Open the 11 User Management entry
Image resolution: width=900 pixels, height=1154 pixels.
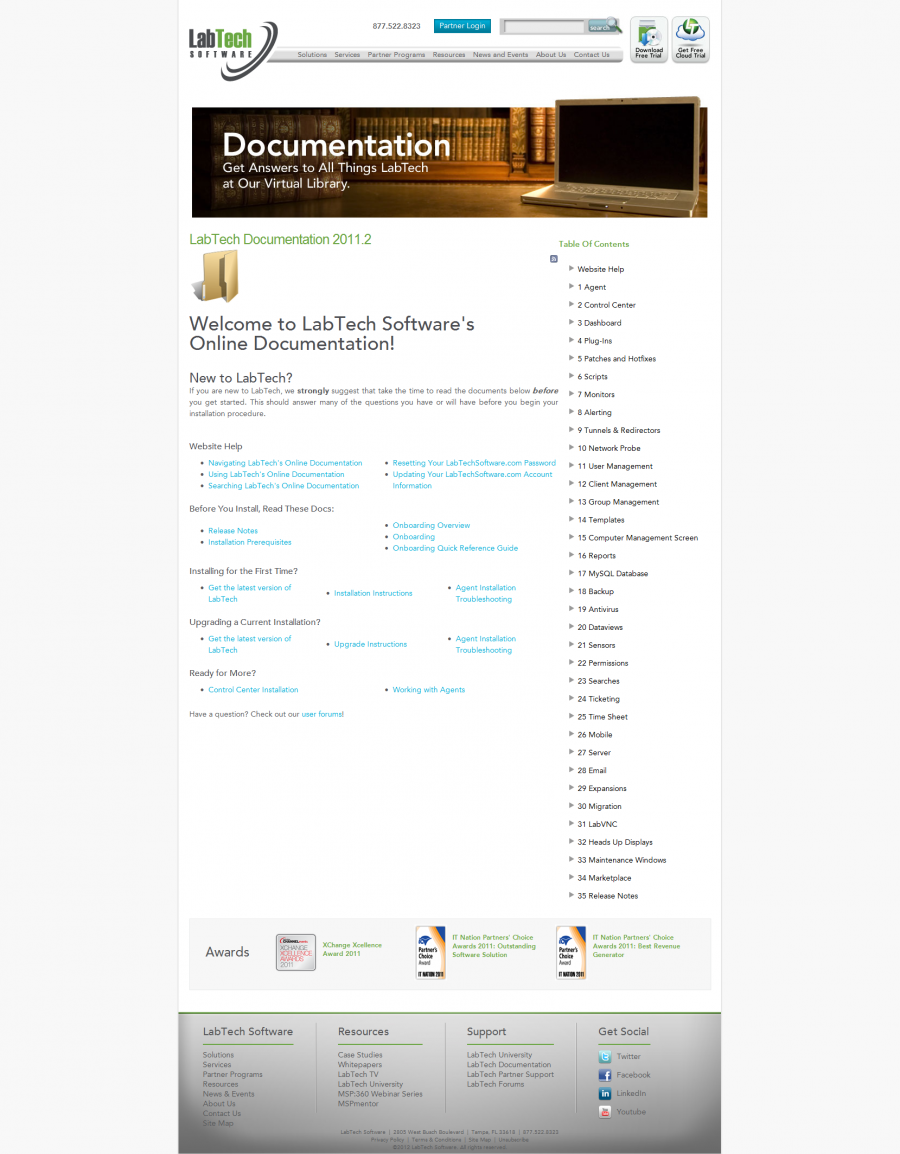(615, 466)
